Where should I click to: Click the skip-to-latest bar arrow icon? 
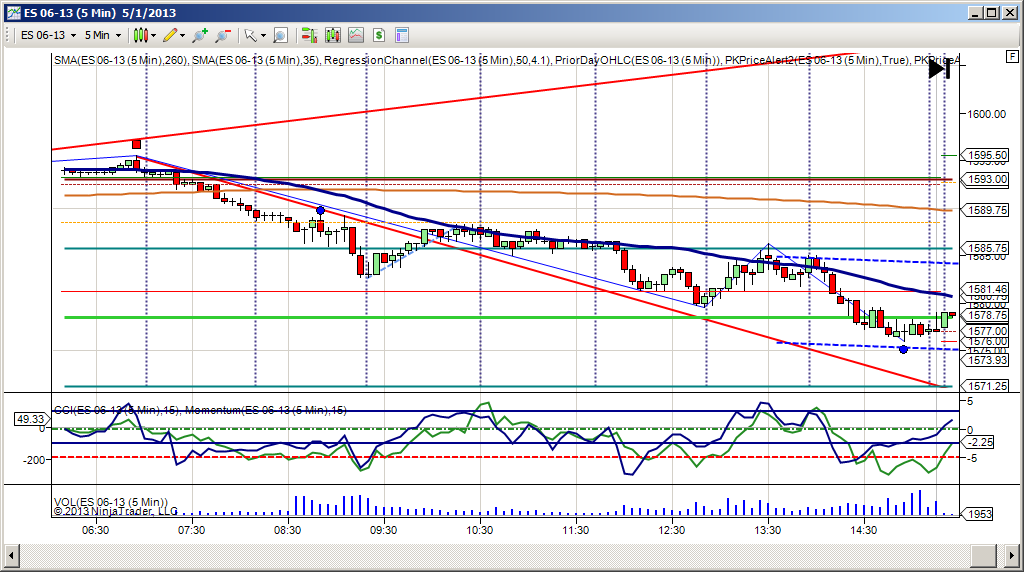tap(939, 69)
